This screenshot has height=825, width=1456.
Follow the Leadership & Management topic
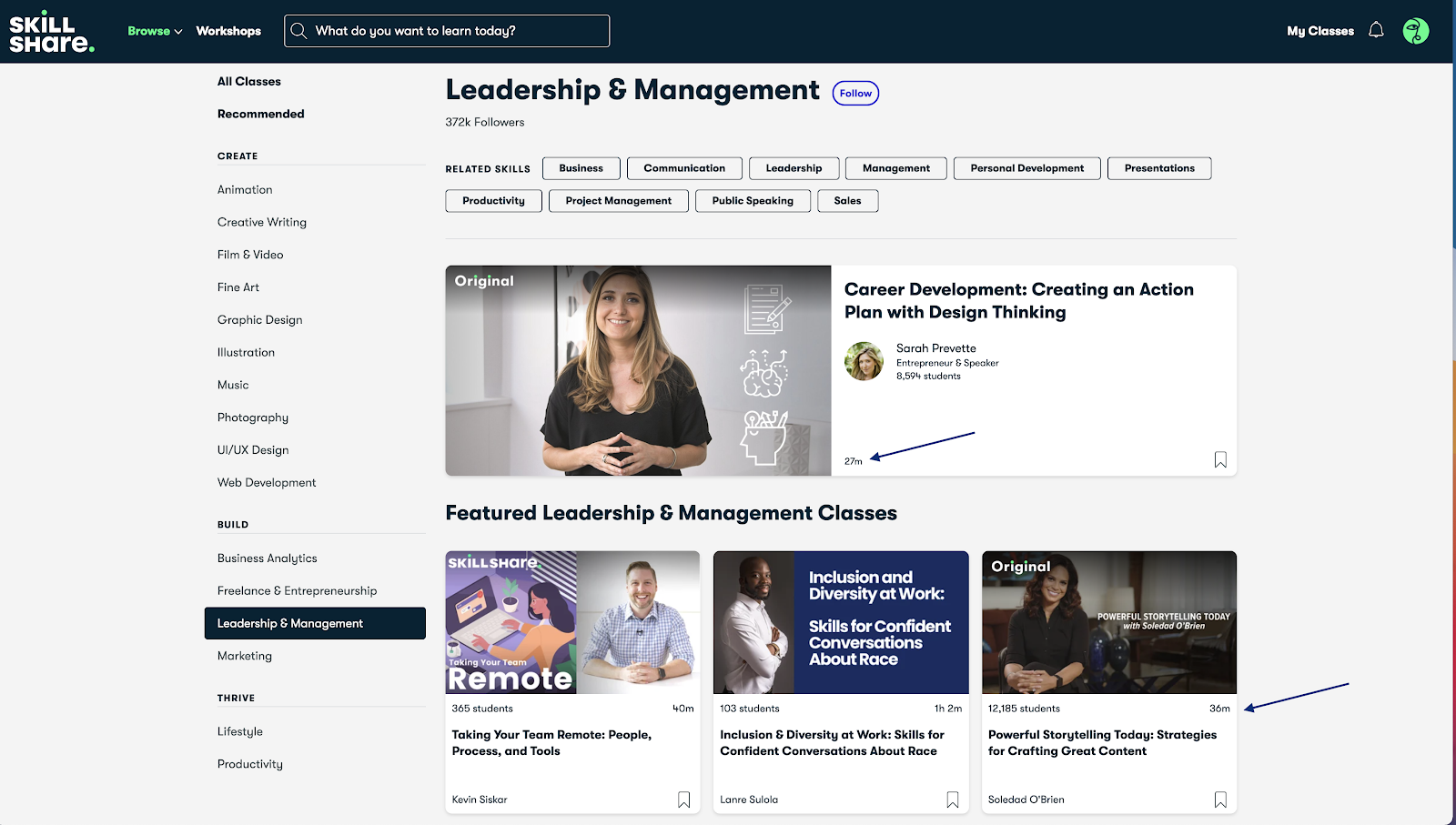(855, 93)
